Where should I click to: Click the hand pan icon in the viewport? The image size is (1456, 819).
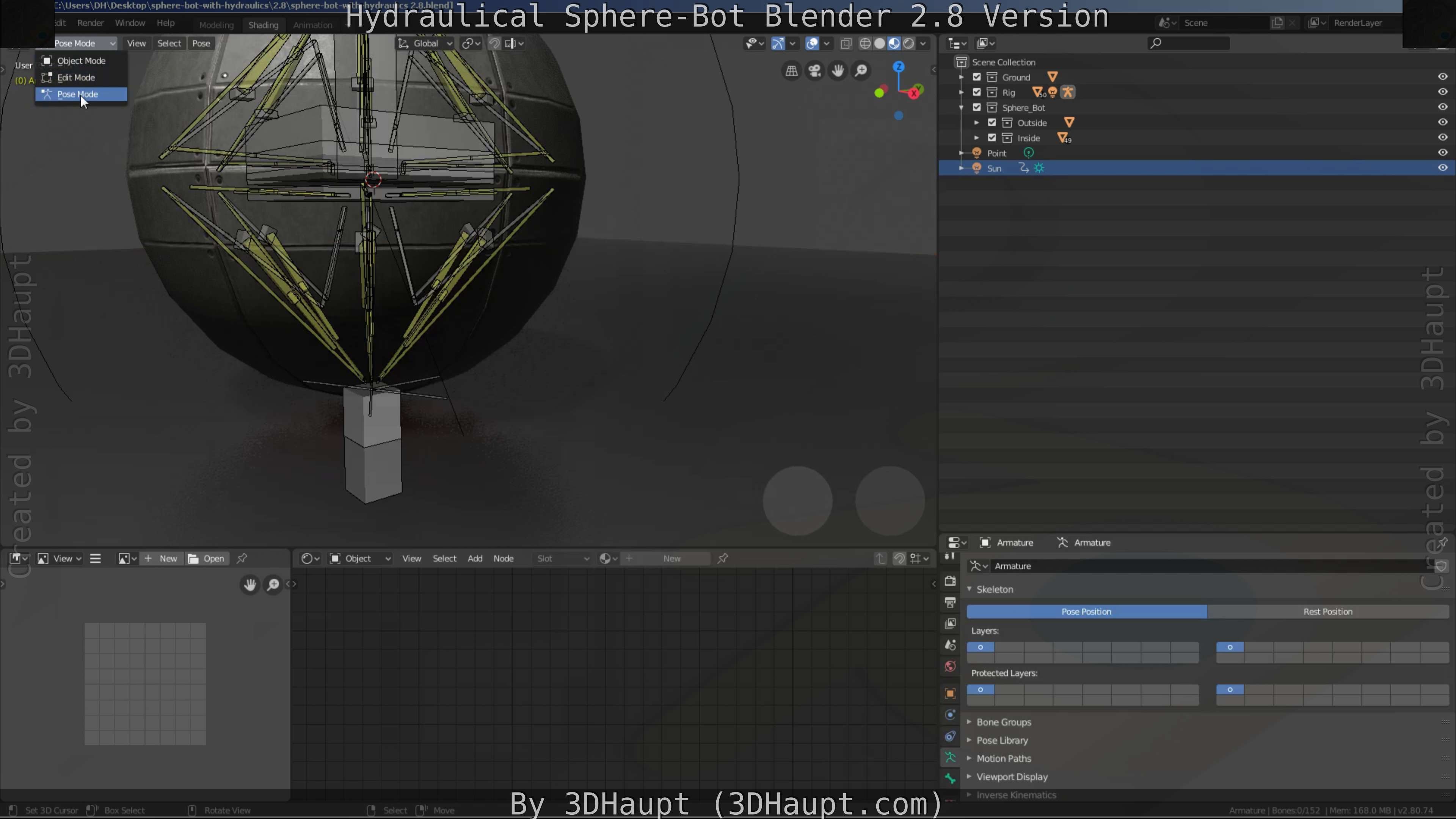point(837,71)
